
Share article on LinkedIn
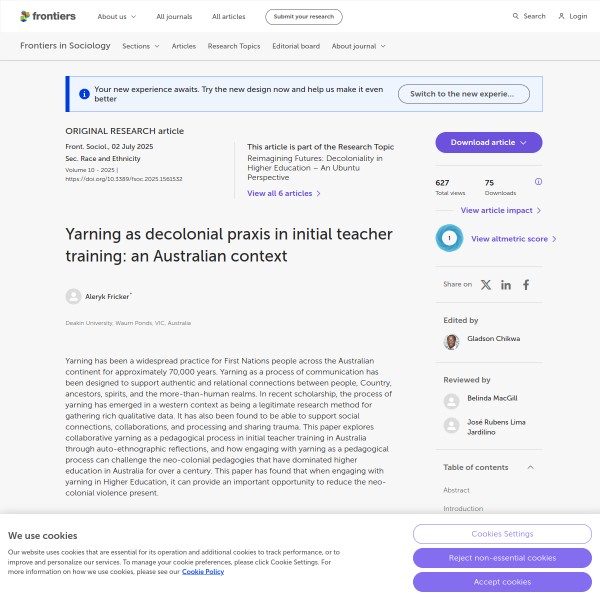pyautogui.click(x=506, y=285)
